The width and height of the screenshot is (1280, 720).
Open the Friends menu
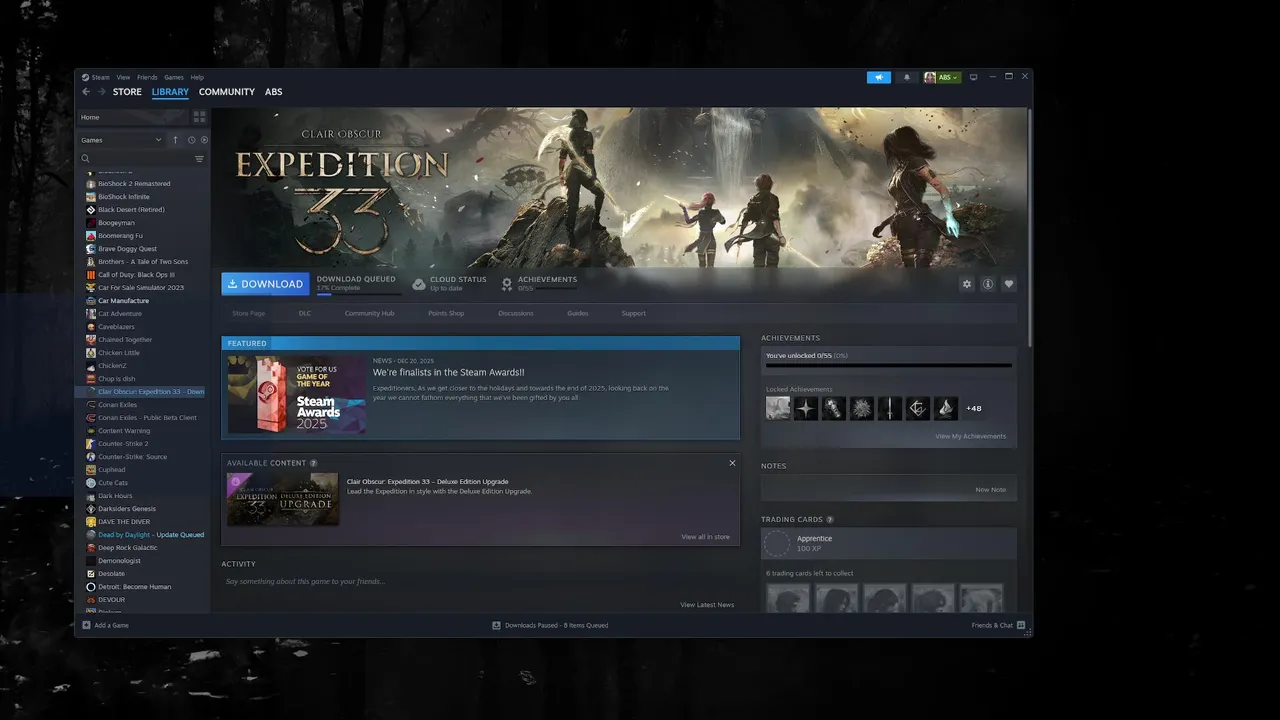click(x=147, y=77)
